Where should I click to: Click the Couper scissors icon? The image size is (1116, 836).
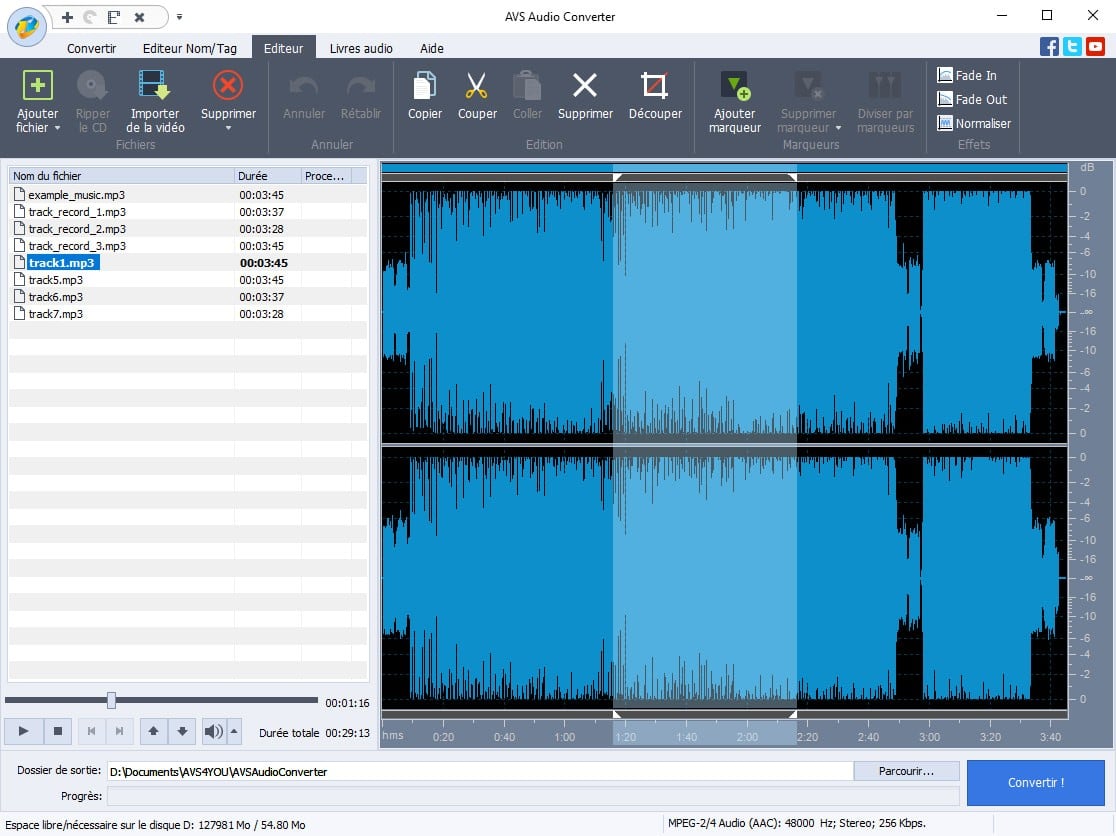click(x=477, y=86)
